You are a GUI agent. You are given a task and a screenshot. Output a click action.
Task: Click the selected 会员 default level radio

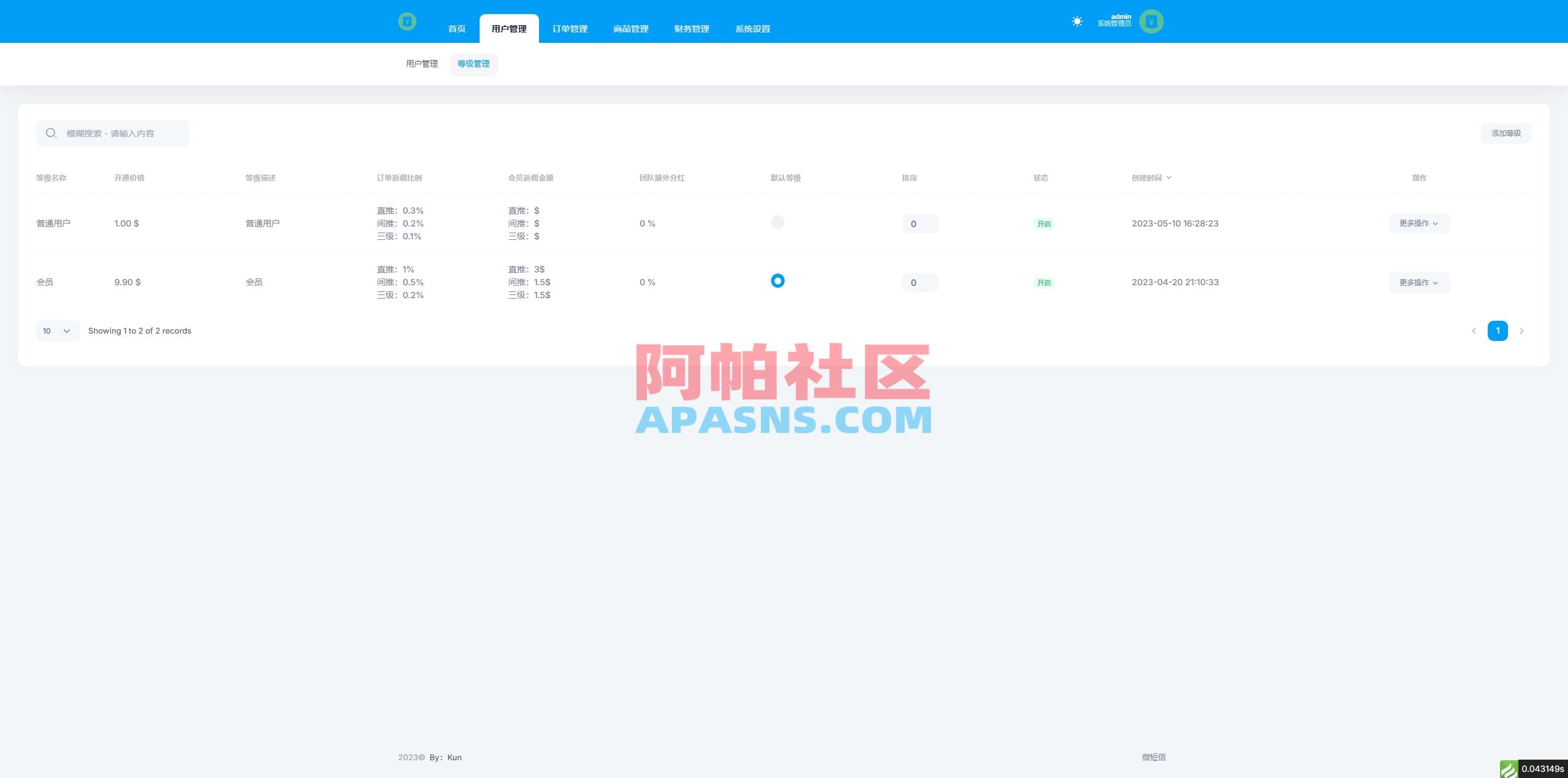778,281
